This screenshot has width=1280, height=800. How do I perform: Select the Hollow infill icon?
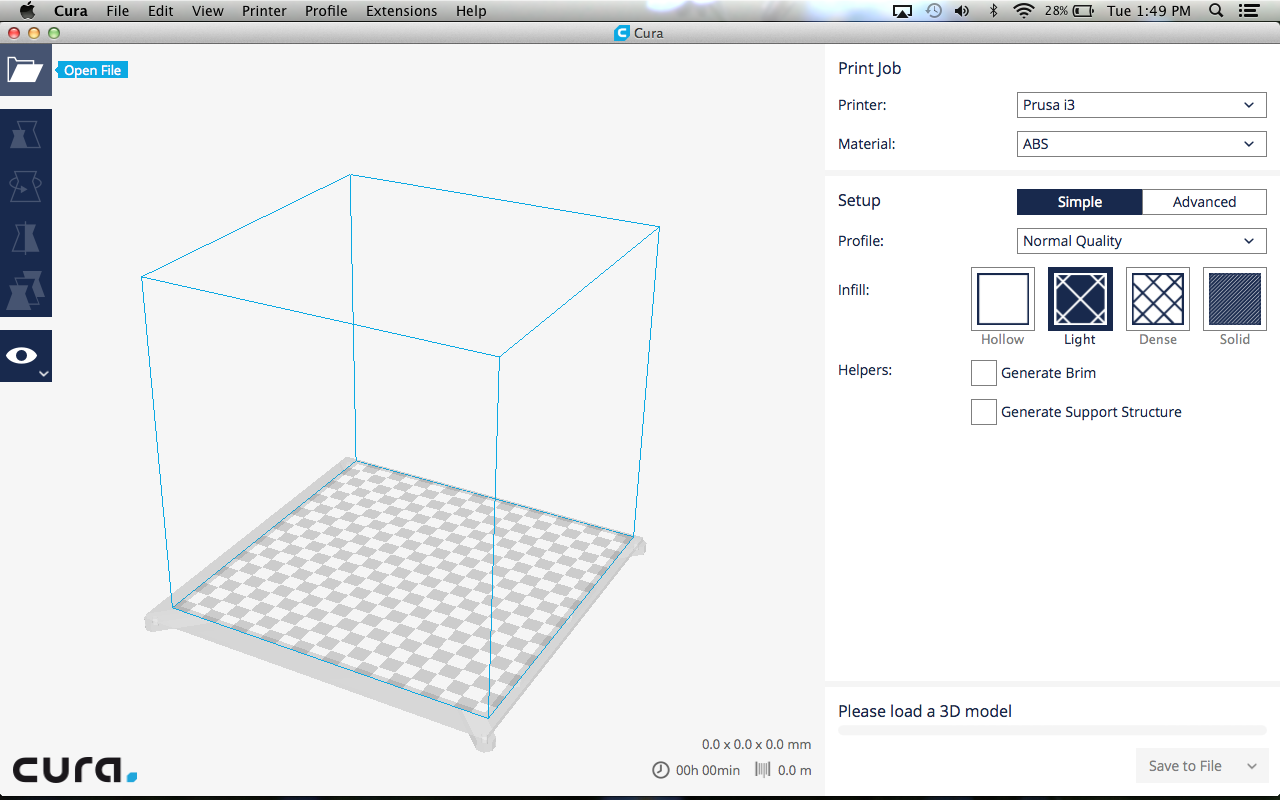1002,299
